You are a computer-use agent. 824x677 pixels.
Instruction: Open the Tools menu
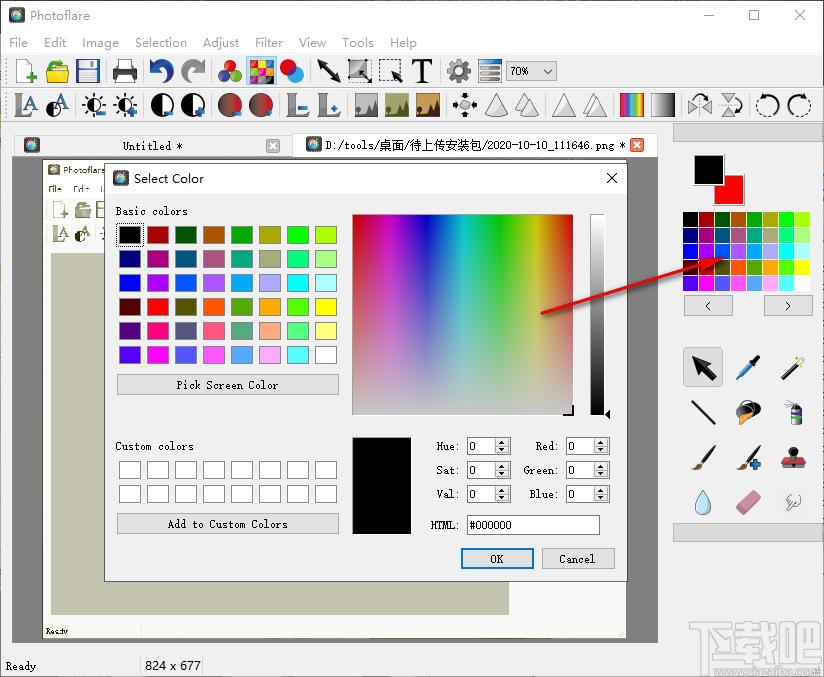click(358, 43)
